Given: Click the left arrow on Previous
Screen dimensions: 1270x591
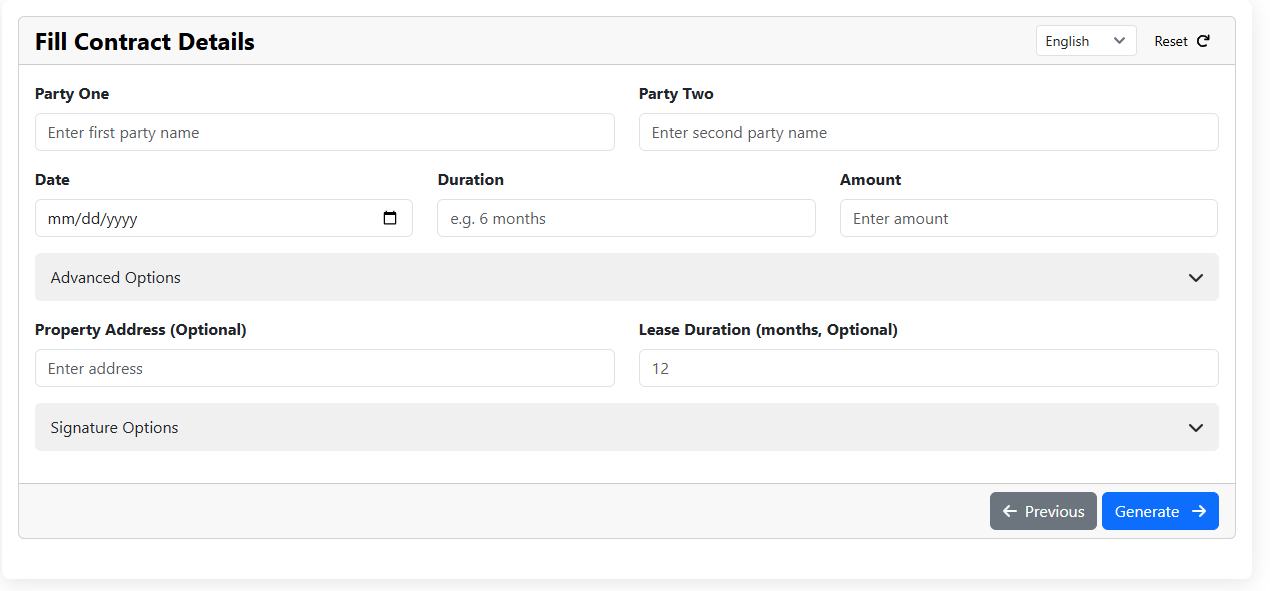Looking at the screenshot, I should pos(1010,511).
